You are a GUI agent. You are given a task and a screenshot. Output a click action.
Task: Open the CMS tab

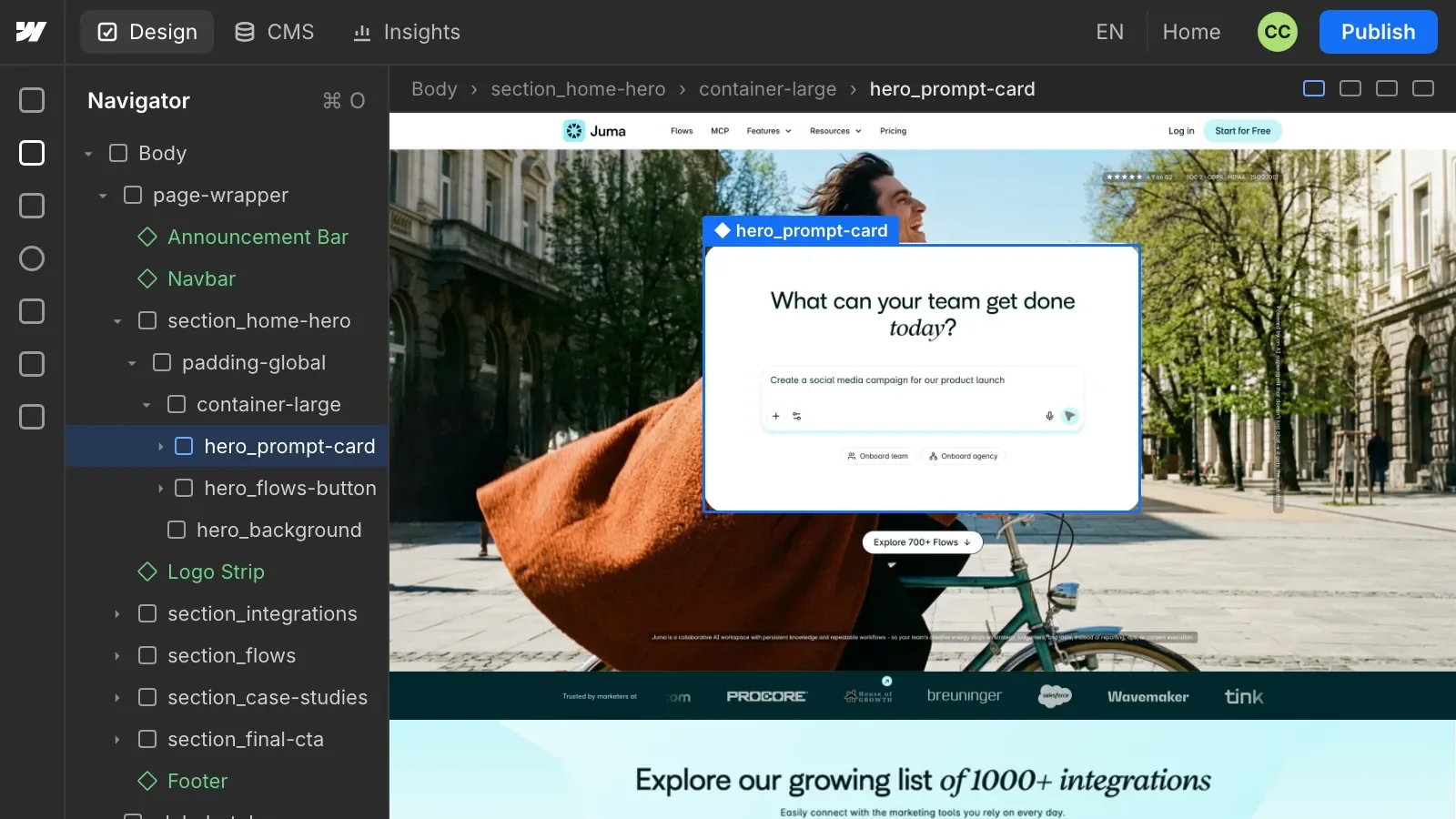coord(274,32)
